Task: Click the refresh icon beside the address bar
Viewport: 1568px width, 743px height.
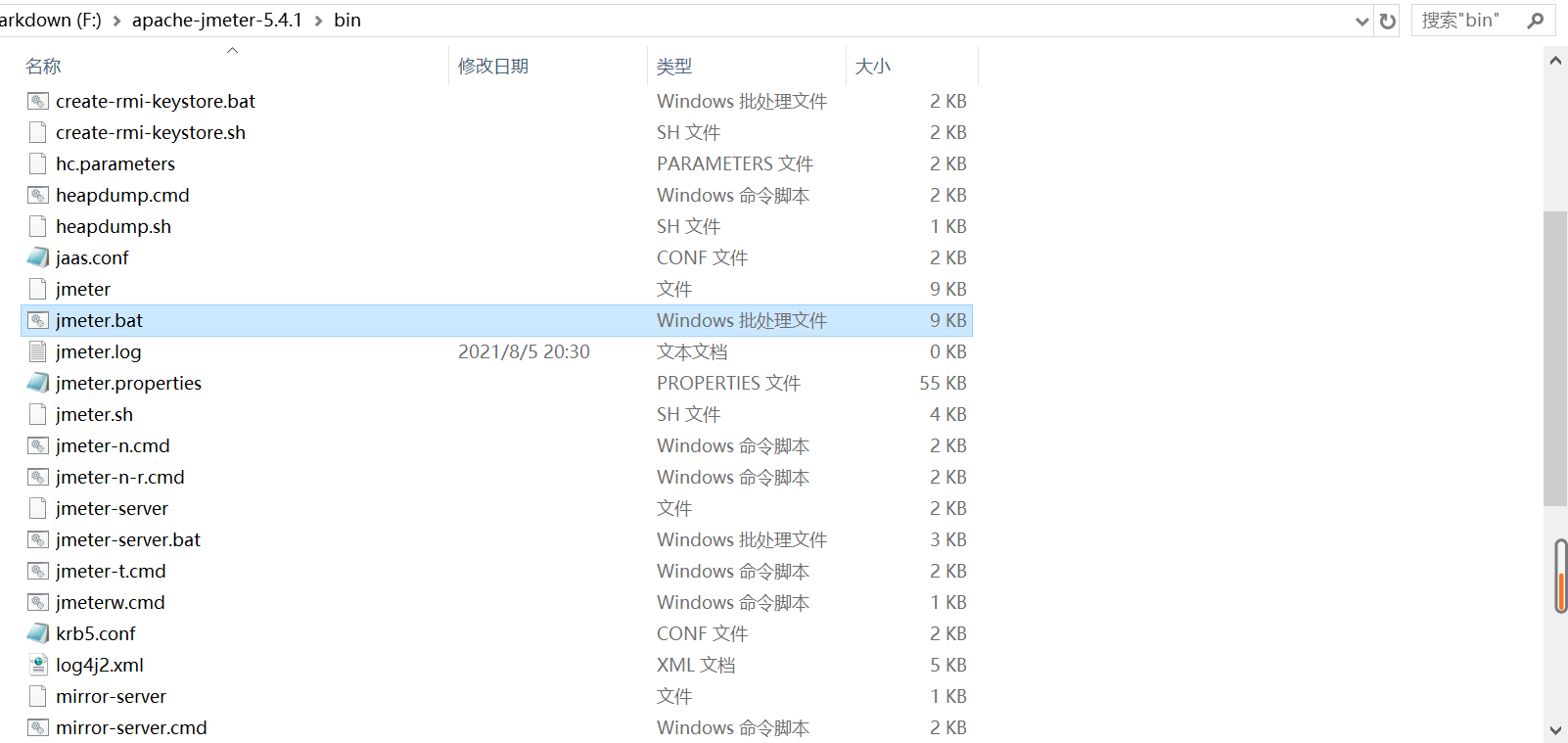Action: tap(1388, 21)
